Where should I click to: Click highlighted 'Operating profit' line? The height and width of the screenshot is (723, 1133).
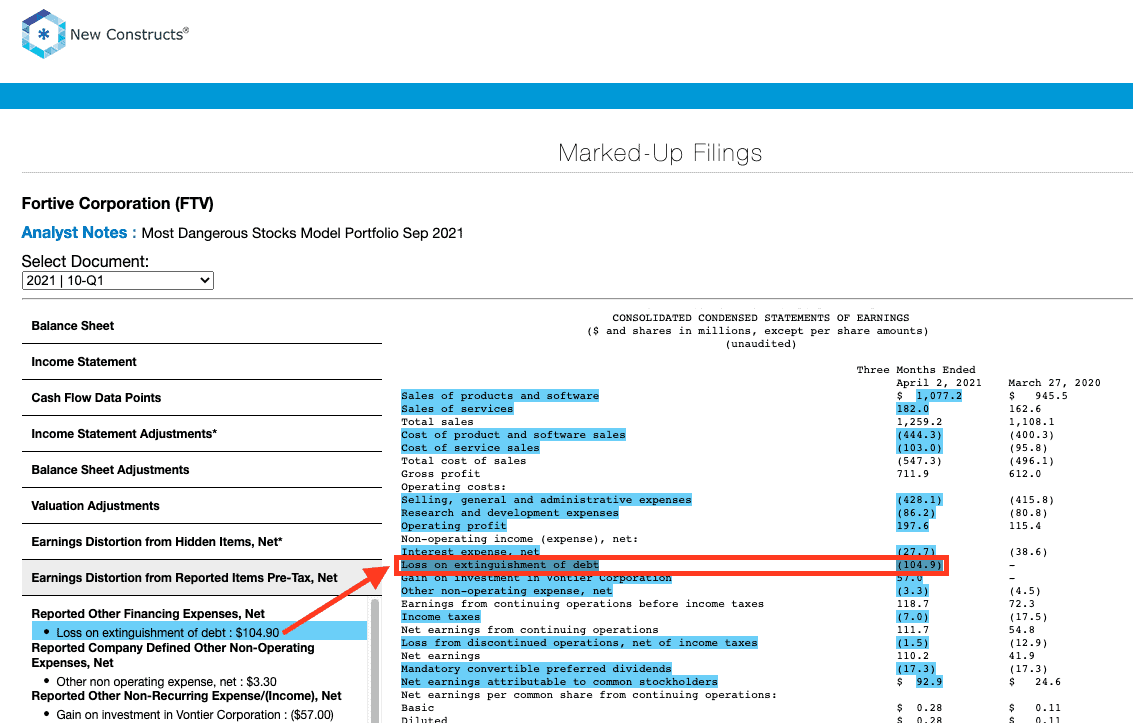pos(454,526)
